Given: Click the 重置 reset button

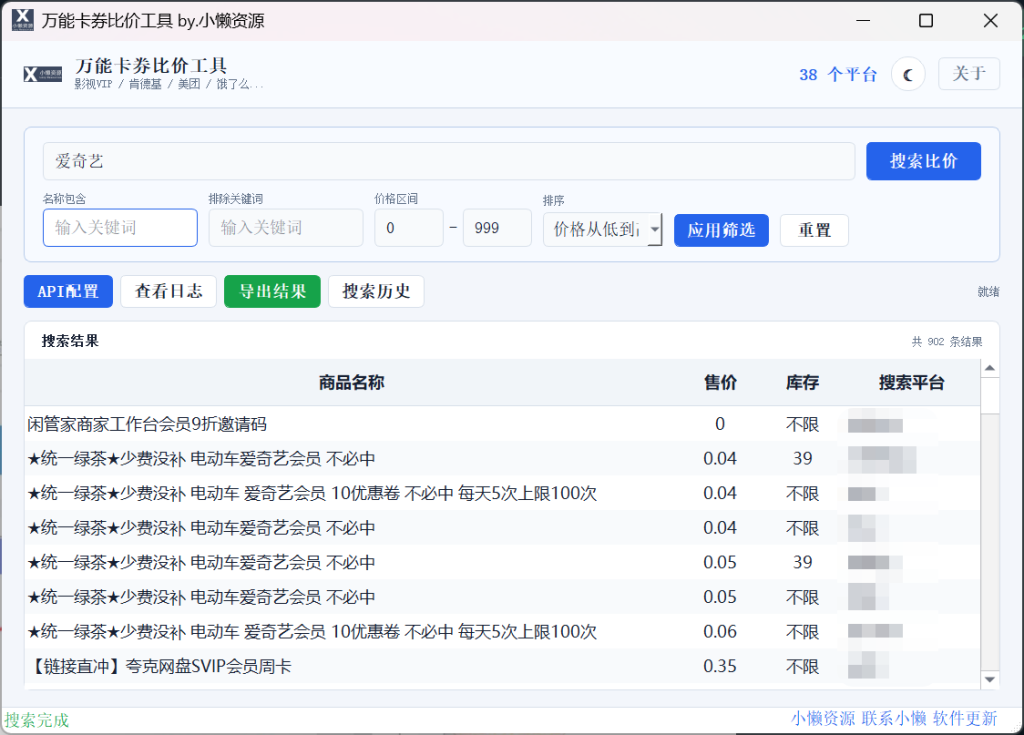Looking at the screenshot, I should (814, 230).
